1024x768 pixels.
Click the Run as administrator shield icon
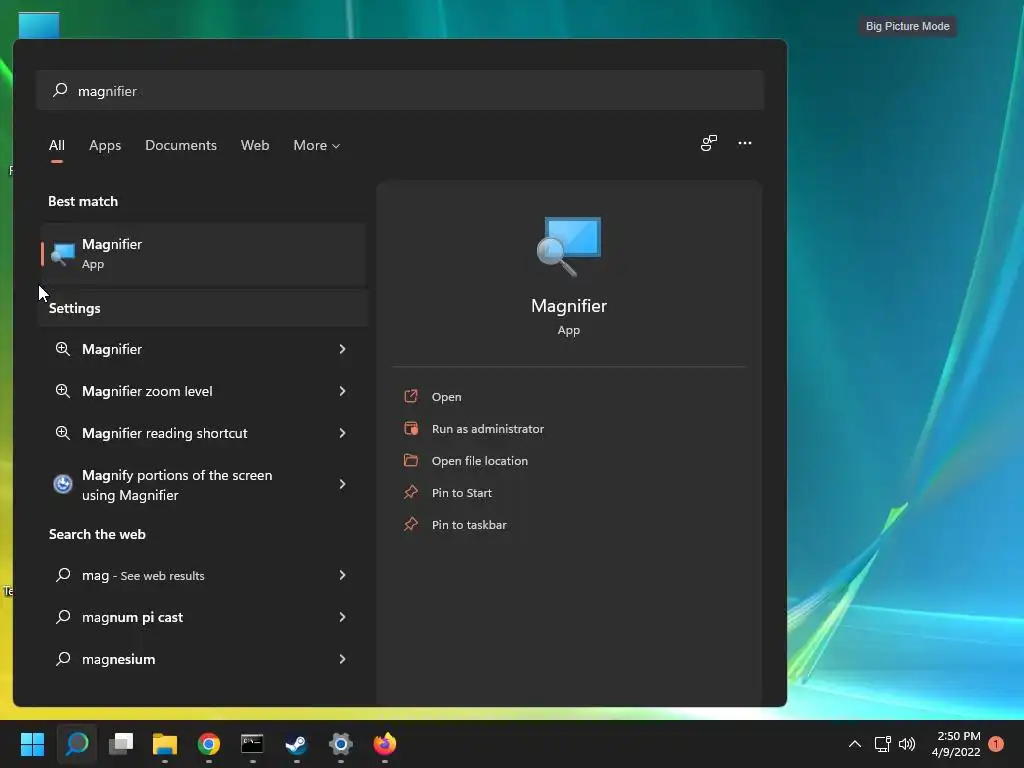pyautogui.click(x=411, y=428)
